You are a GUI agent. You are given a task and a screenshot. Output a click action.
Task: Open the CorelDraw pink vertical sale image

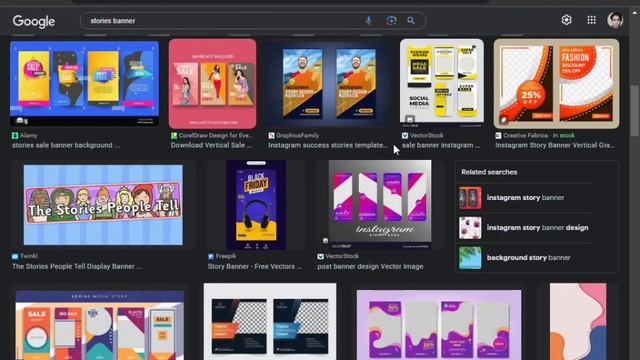click(212, 84)
